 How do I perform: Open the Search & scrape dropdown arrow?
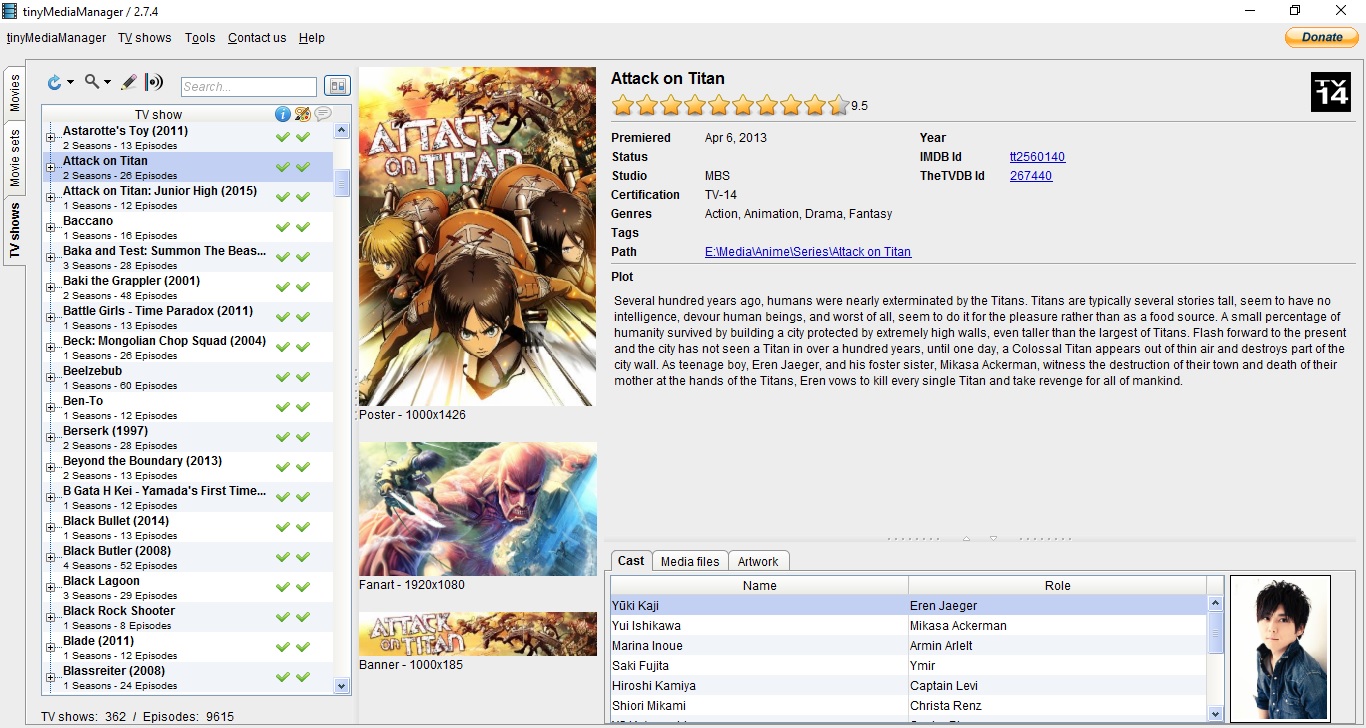click(x=107, y=83)
